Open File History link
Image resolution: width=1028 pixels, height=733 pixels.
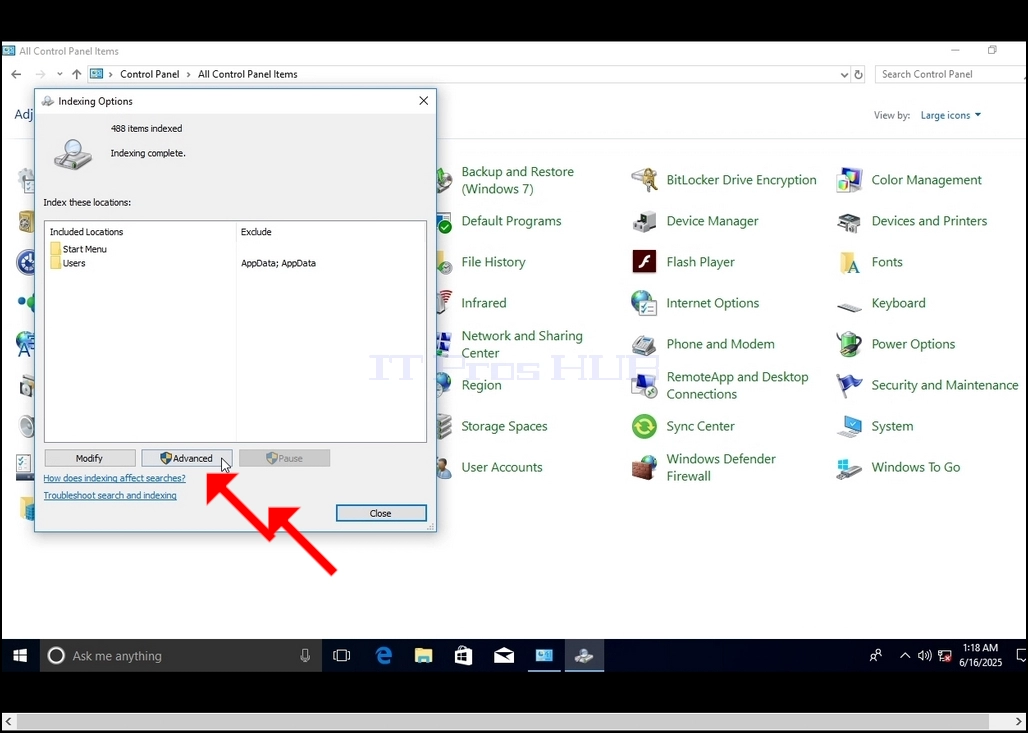[493, 262]
